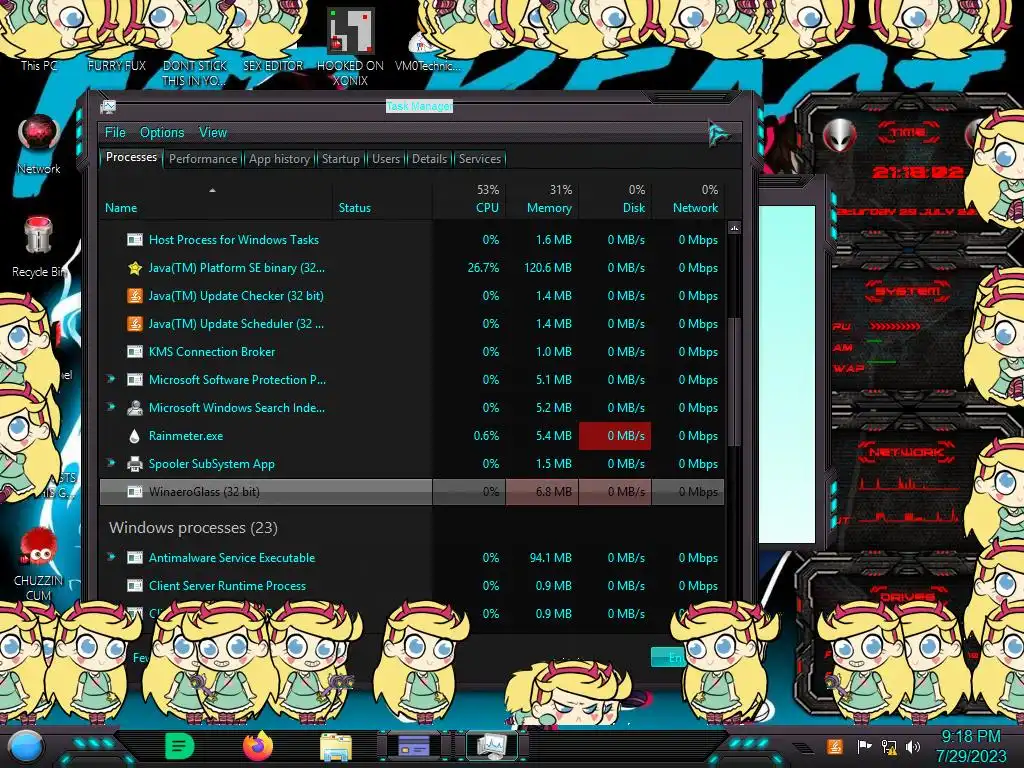Select the Processes tab
This screenshot has height=768, width=1024.
(131, 157)
